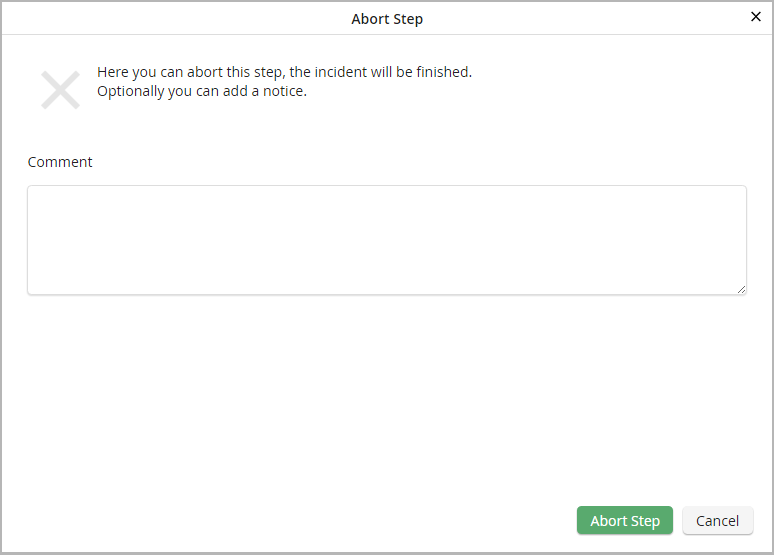Screen dimensions: 774x555
Task: Click the 'Here you can abort' sentence
Action: (284, 73)
